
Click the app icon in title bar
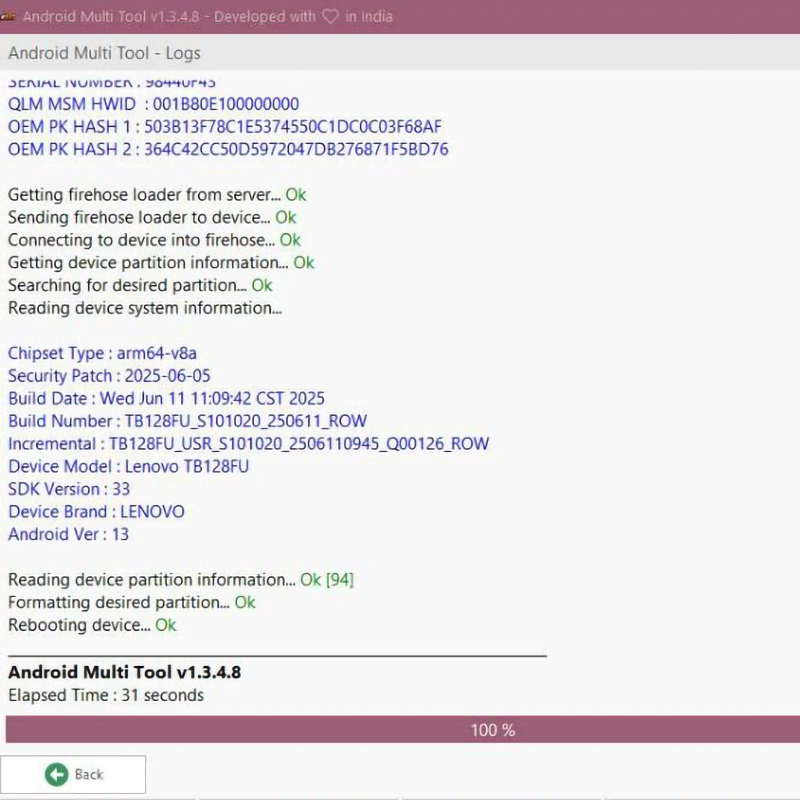pos(8,16)
